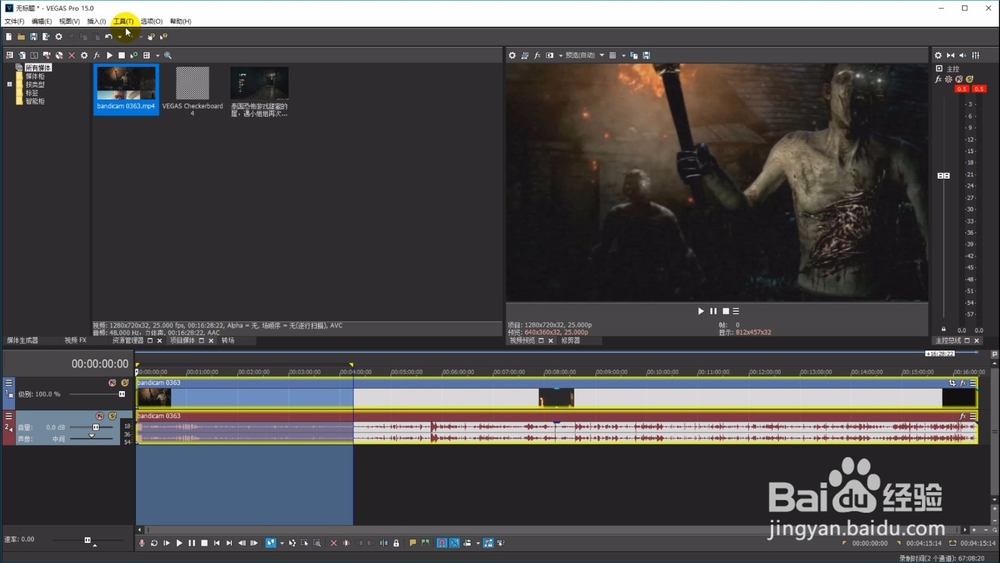Toggle the lock event icon in the timeline toolbar

click(396, 543)
